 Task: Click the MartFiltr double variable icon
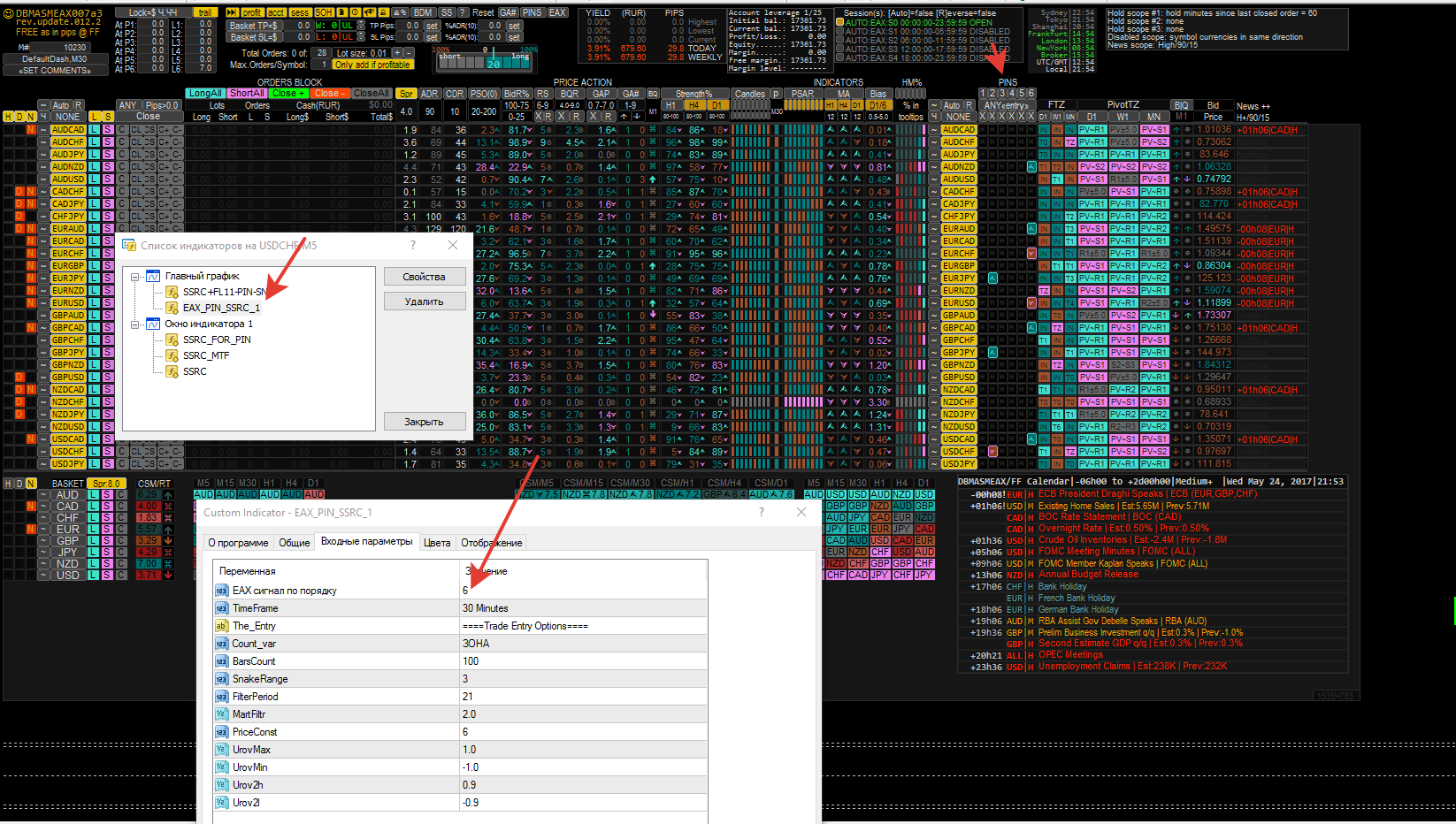221,714
